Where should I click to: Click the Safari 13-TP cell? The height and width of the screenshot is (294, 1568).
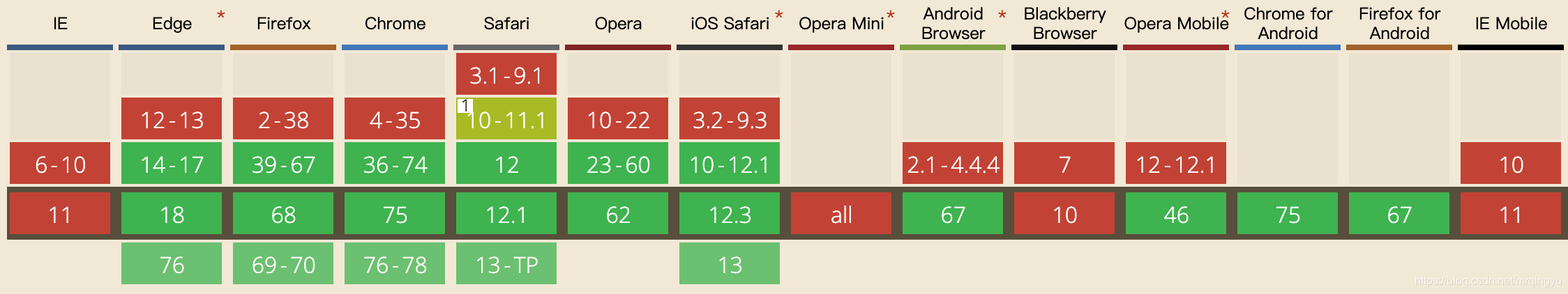pyautogui.click(x=506, y=263)
